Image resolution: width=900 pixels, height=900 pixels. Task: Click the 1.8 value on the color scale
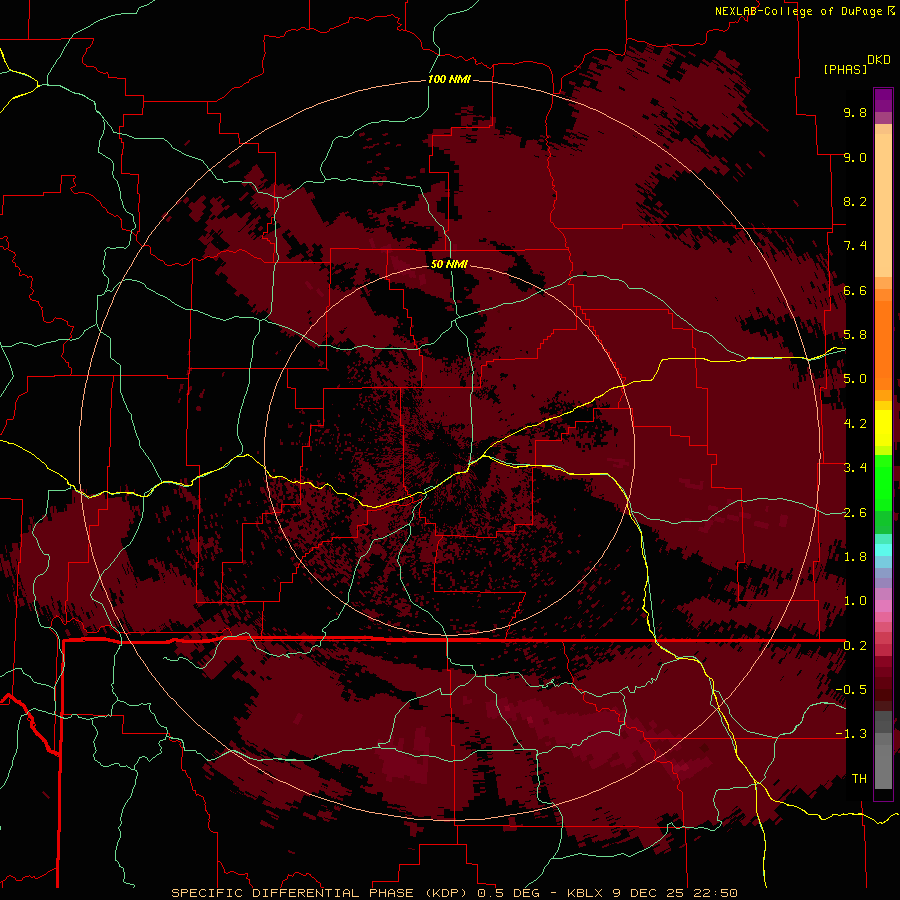tap(855, 557)
